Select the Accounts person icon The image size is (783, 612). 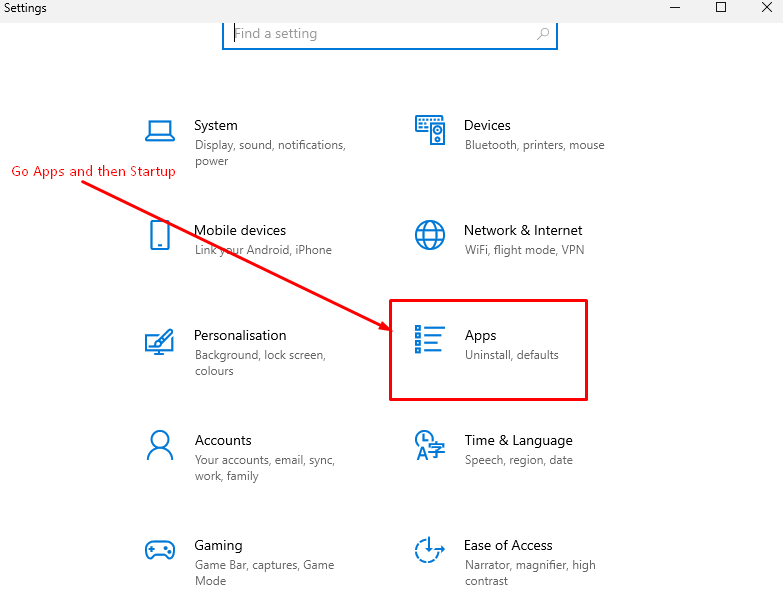point(160,445)
